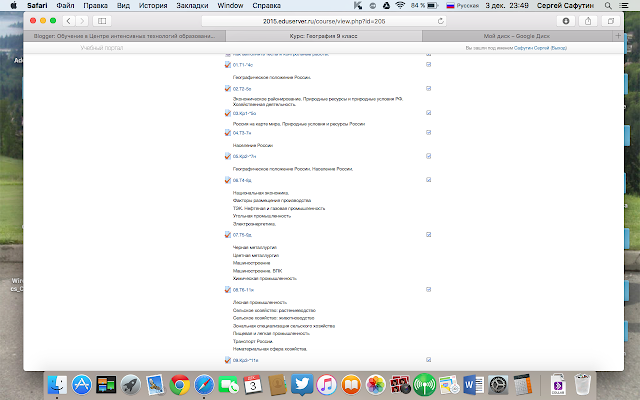
Task: Reload the page
Action: pos(440,21)
